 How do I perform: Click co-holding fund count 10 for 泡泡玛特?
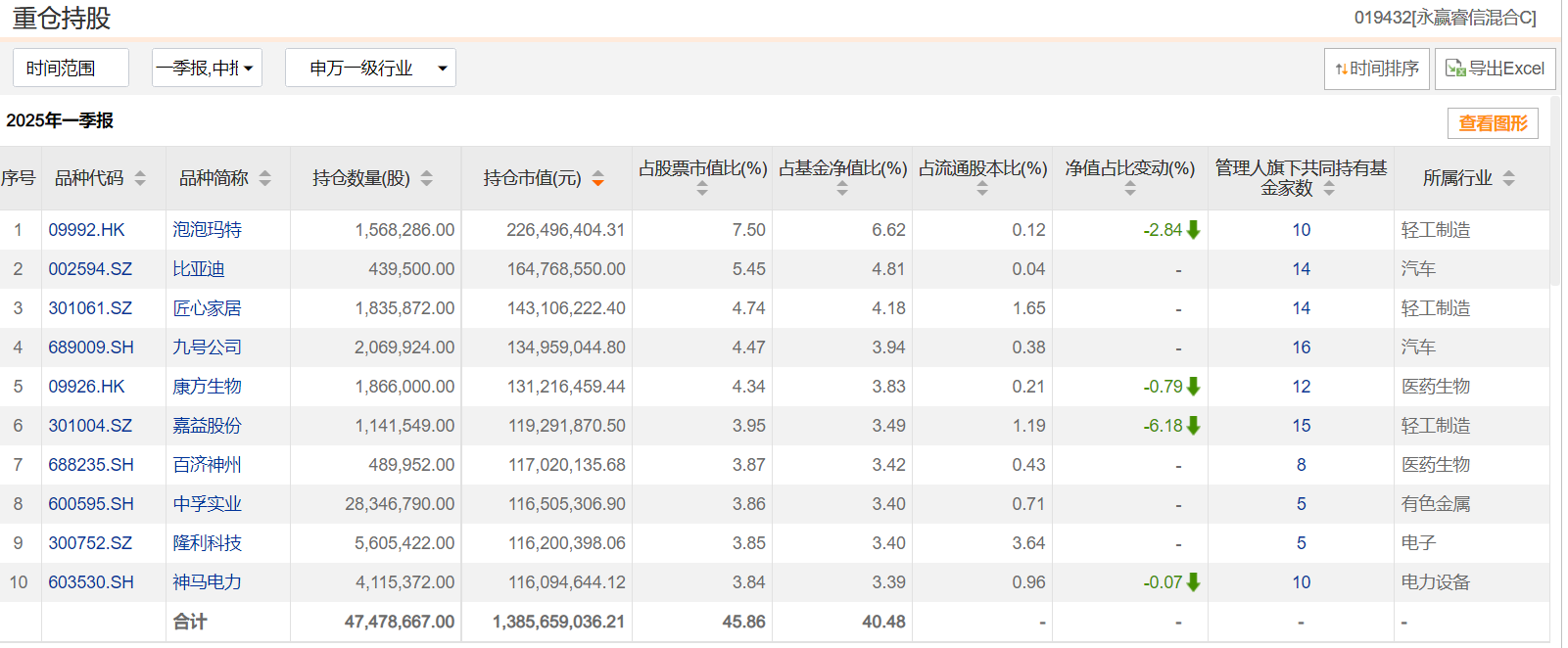click(x=1301, y=230)
